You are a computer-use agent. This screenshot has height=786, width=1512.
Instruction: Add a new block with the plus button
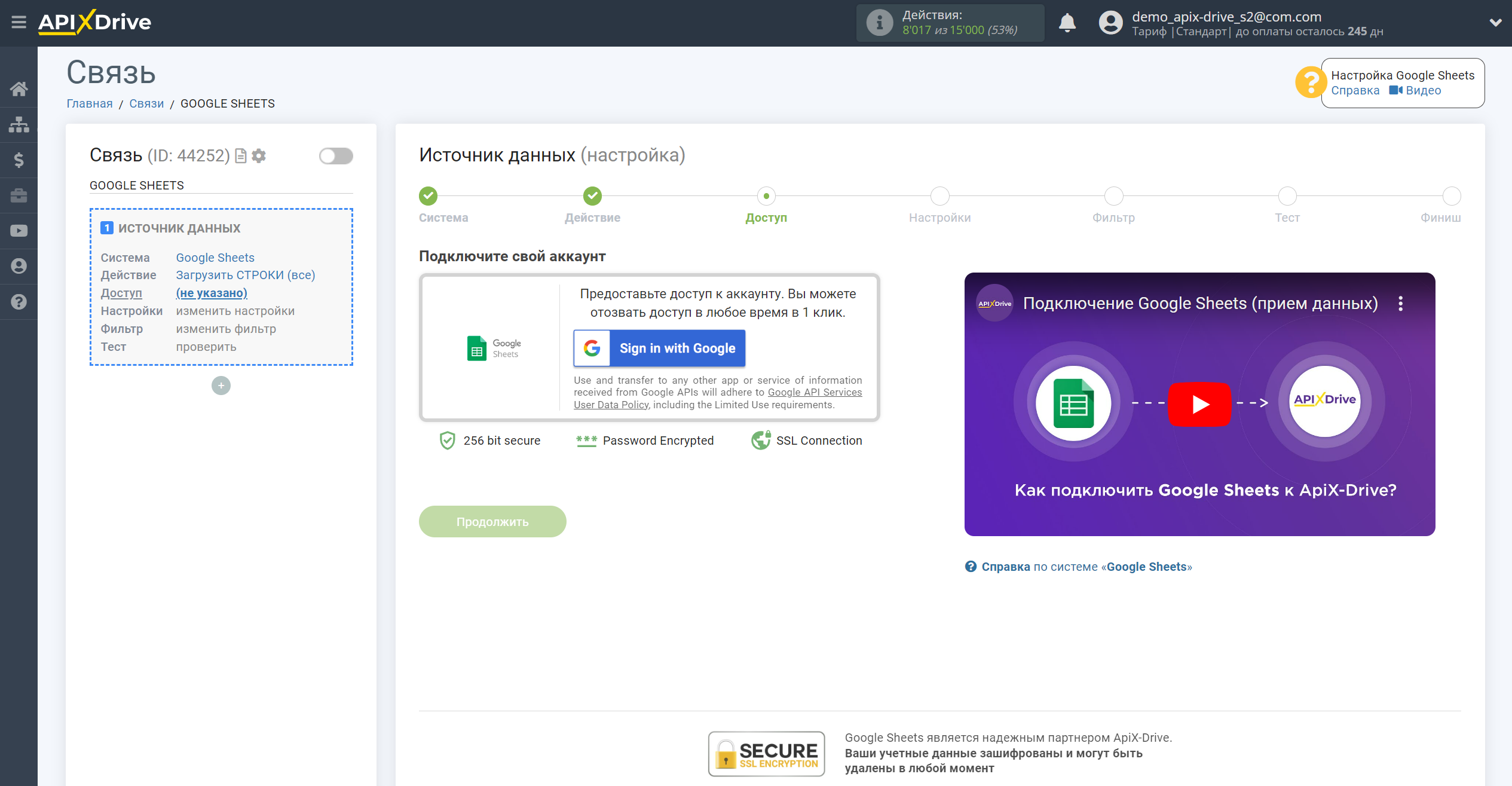221,386
